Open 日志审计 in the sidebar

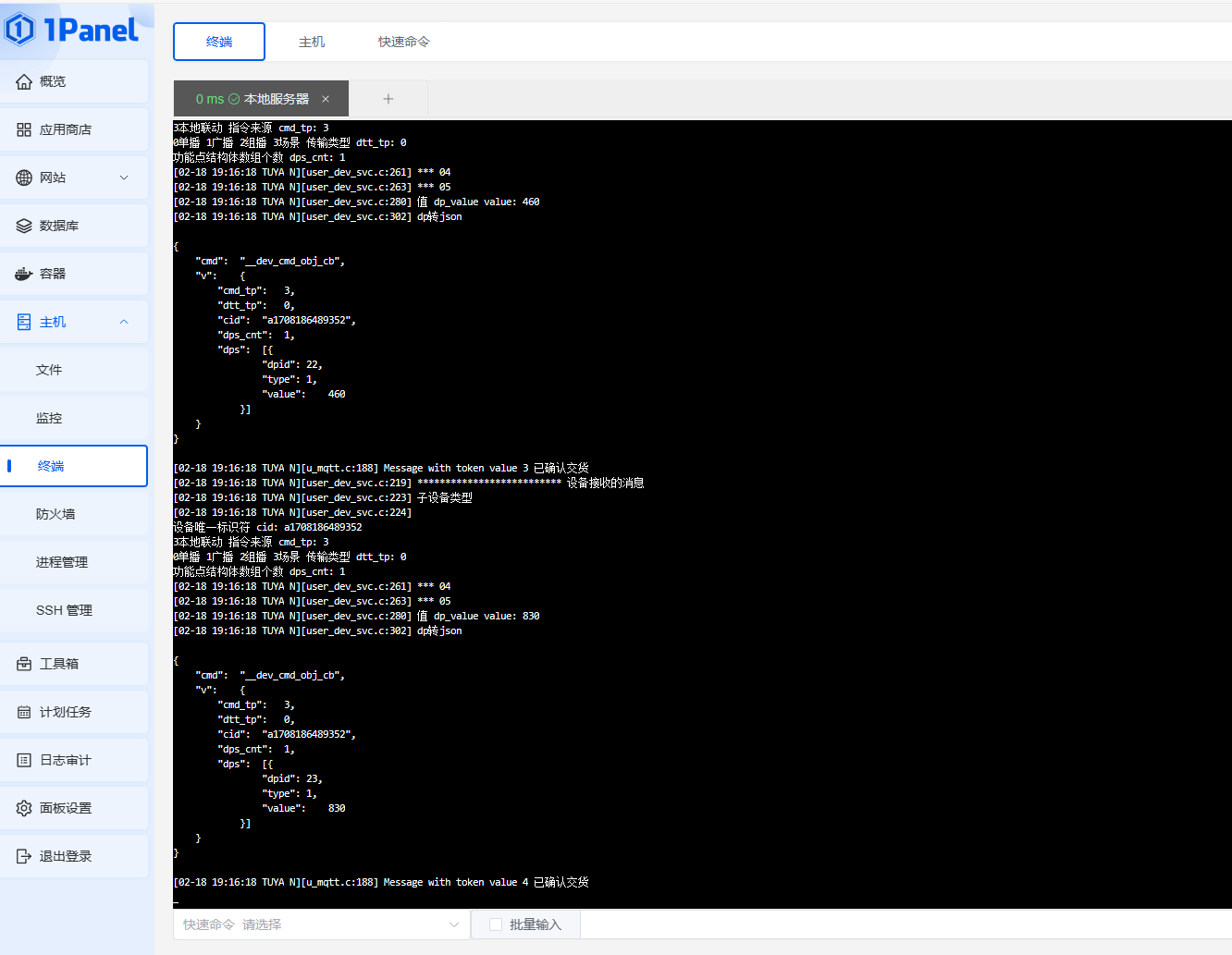tap(74, 760)
